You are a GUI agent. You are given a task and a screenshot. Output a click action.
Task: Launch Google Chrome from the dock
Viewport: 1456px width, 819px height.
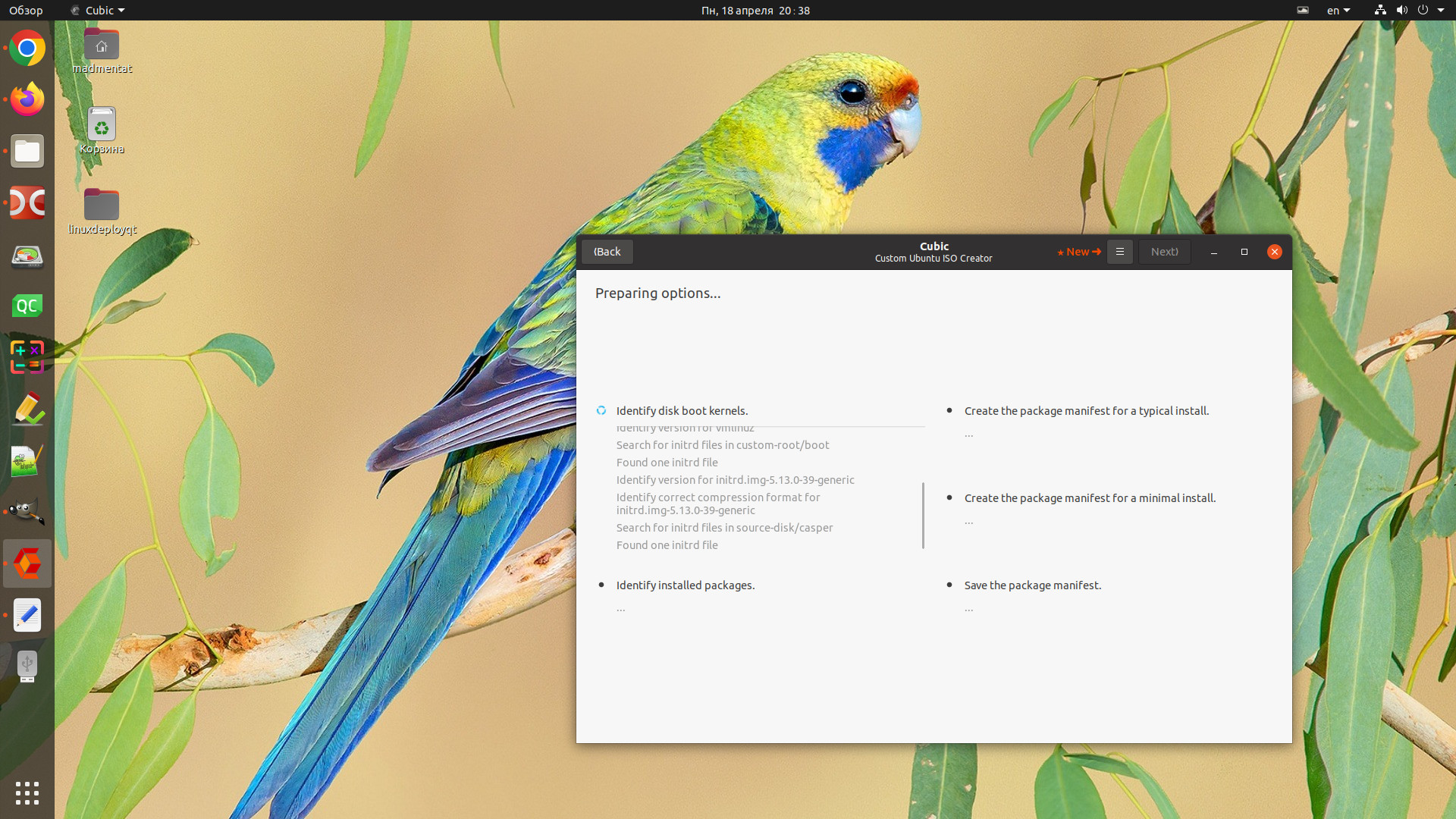point(27,48)
